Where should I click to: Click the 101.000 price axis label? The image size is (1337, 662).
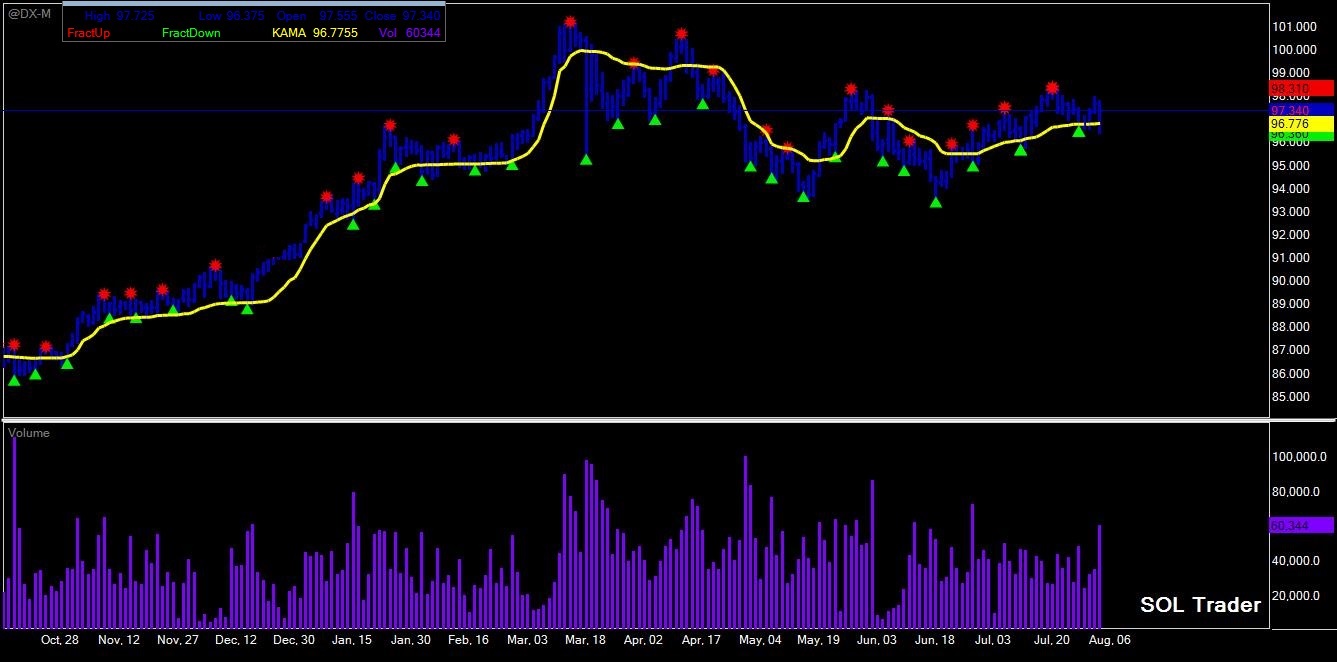point(1293,27)
